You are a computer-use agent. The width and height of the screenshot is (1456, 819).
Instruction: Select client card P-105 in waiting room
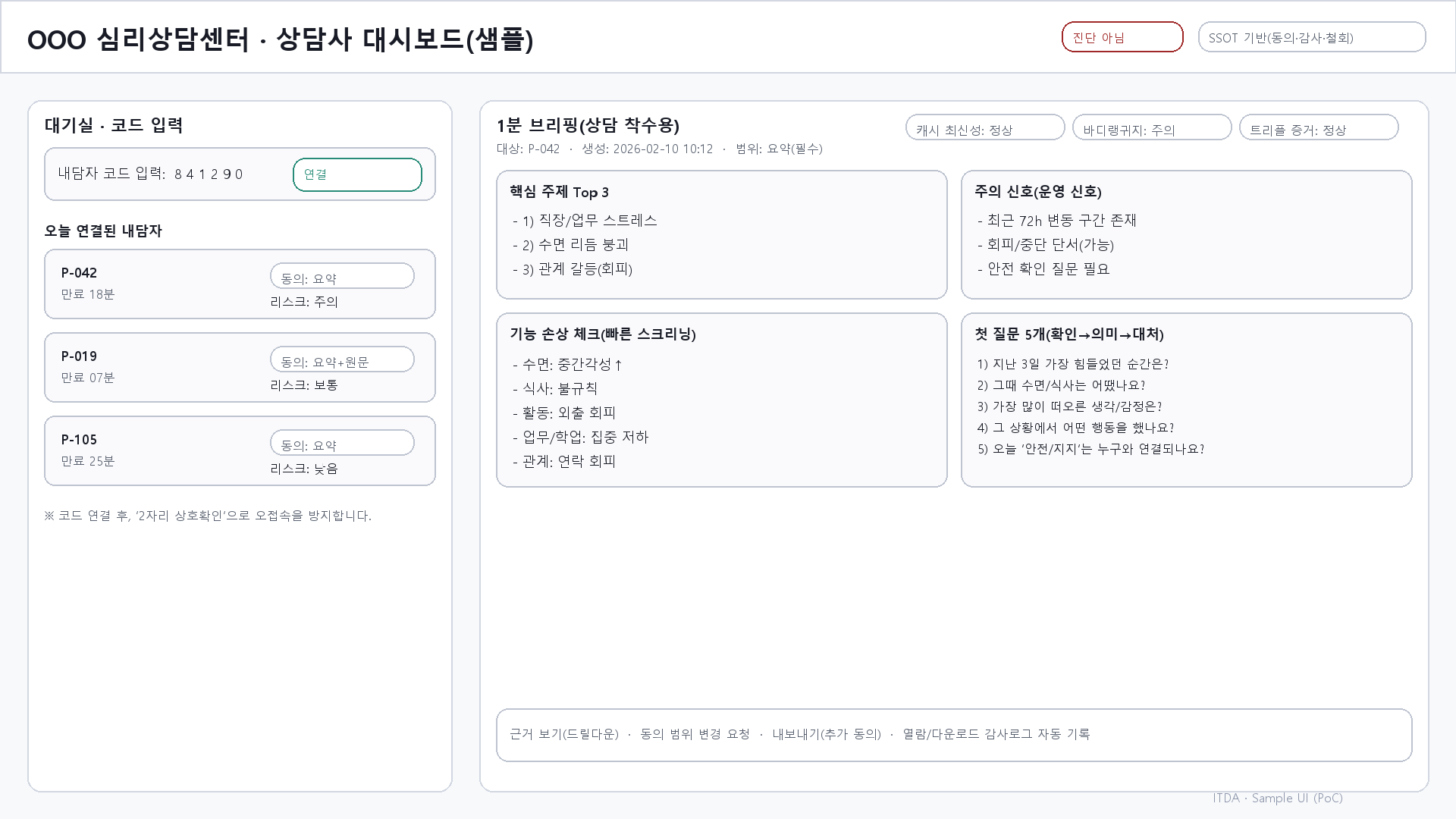pyautogui.click(x=152, y=450)
